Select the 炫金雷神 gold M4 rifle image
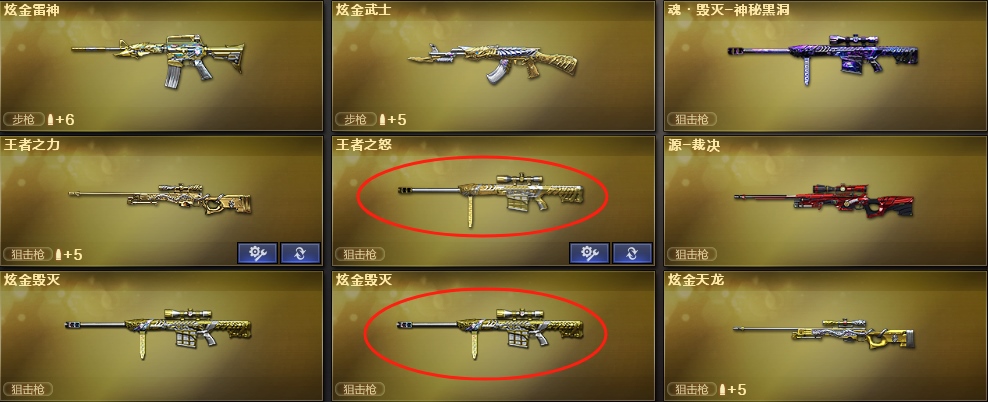The width and height of the screenshot is (988, 402). click(x=158, y=60)
